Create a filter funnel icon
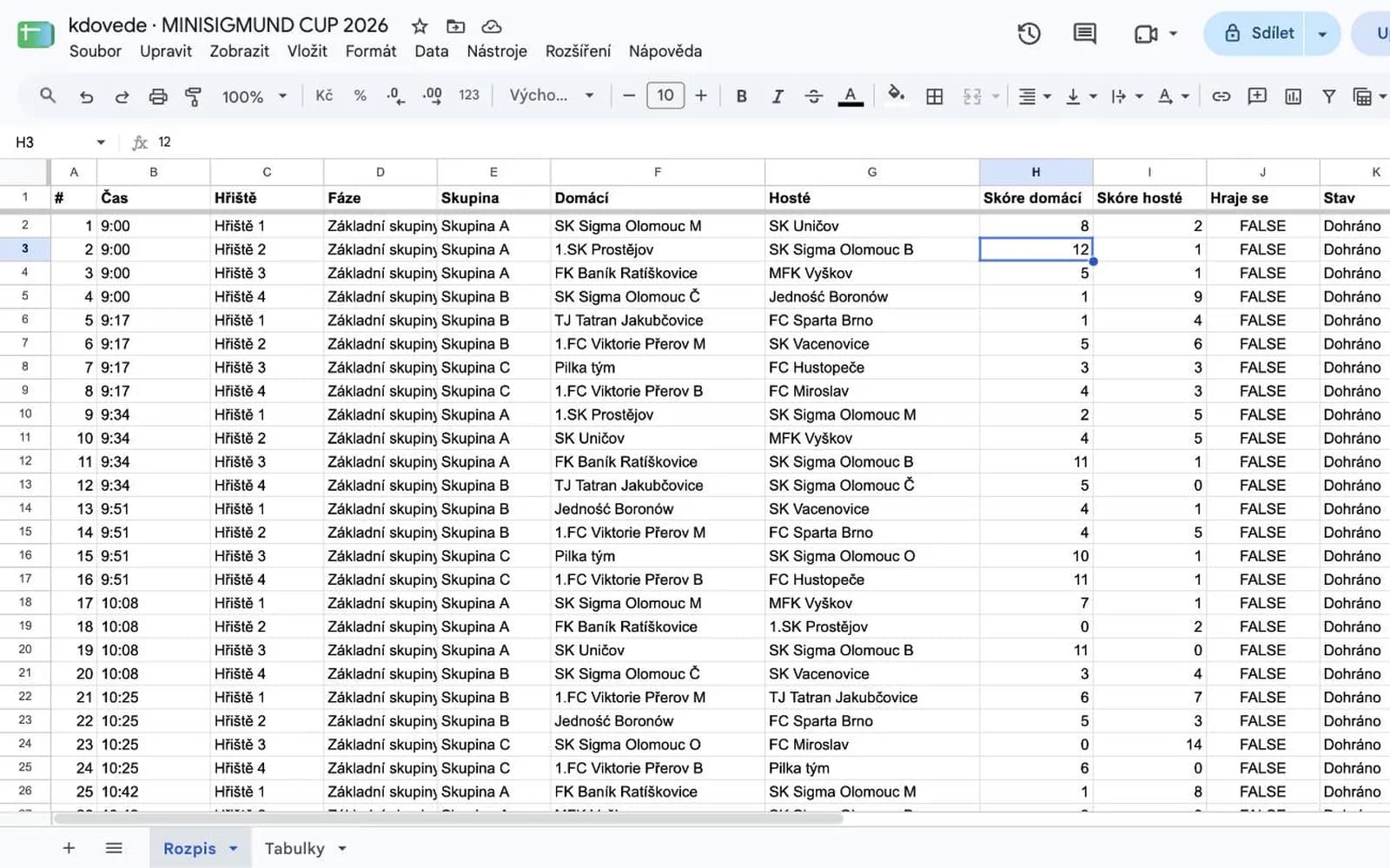 (x=1328, y=96)
